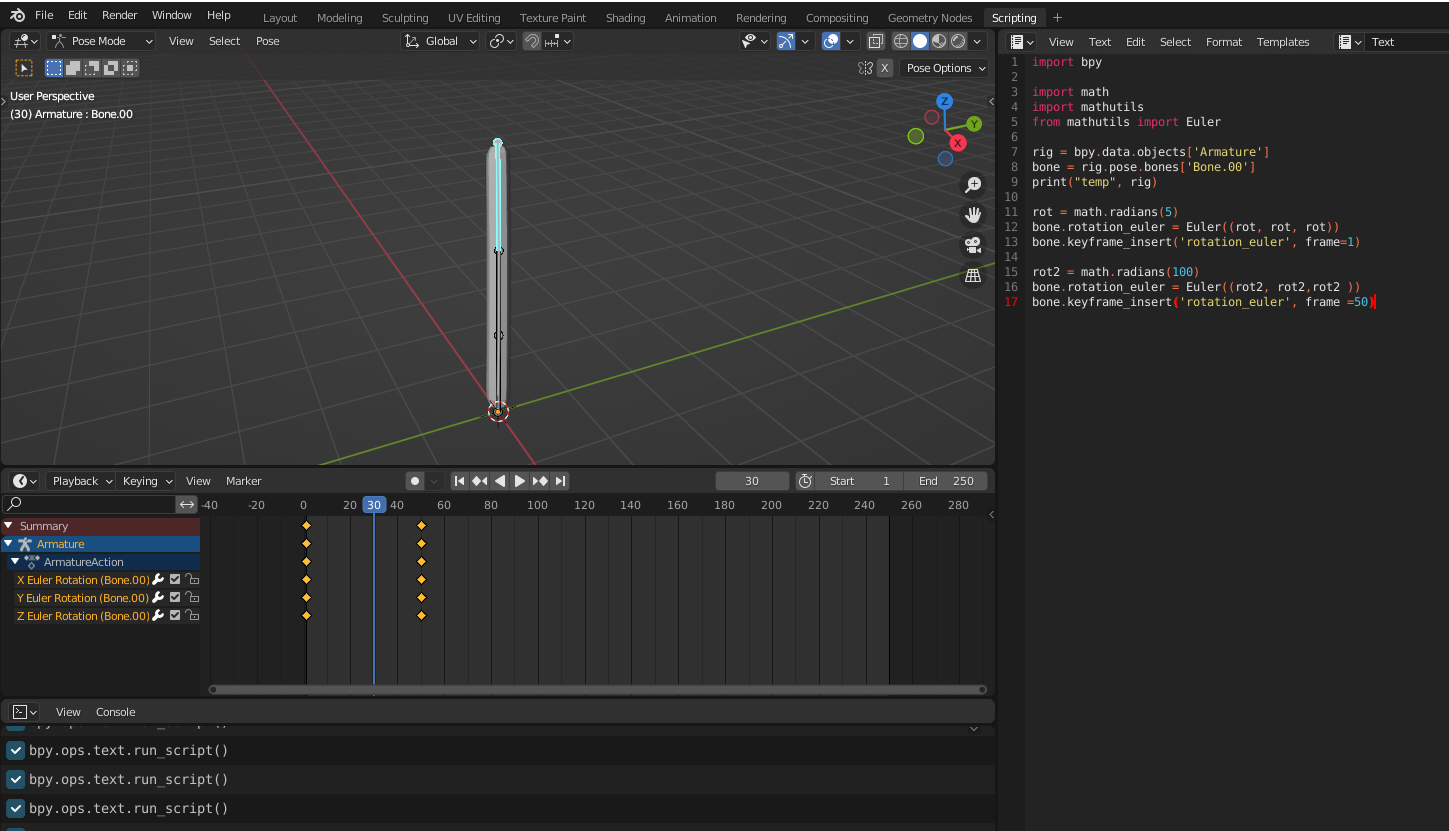This screenshot has height=831, width=1449.
Task: Toggle viewport overlays display
Action: click(831, 41)
